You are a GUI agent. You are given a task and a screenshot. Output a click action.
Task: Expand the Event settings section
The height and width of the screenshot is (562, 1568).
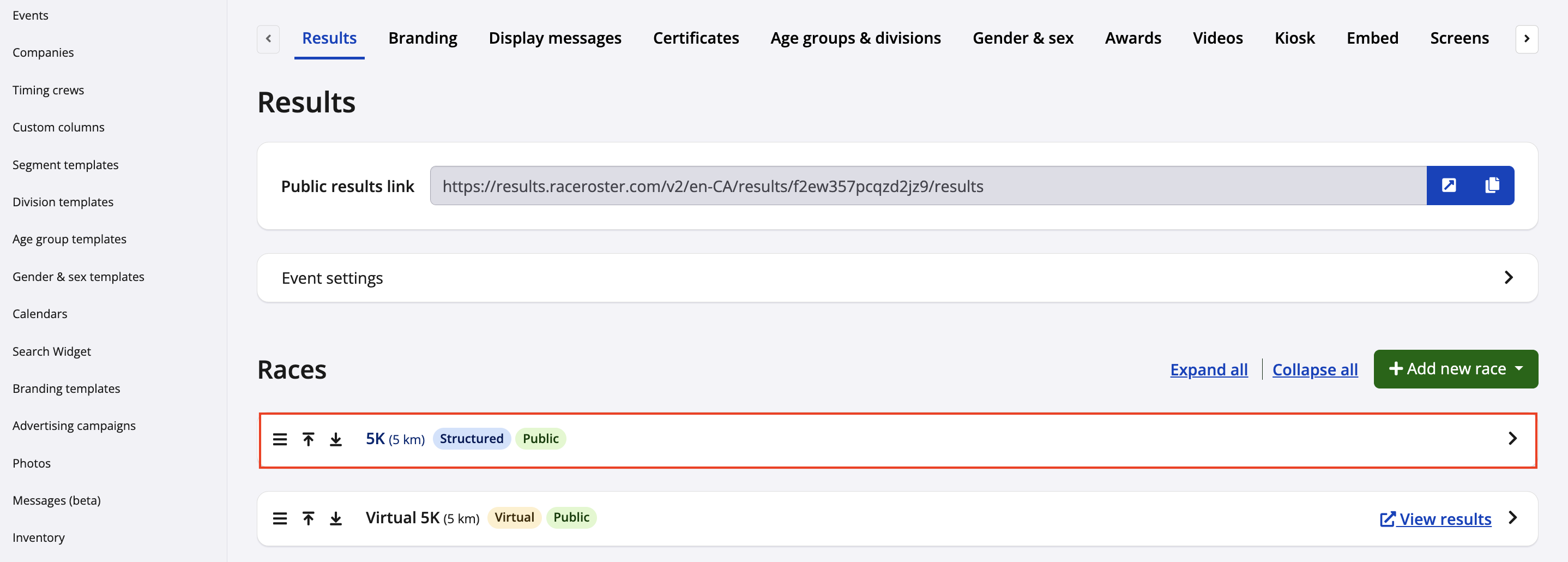(1507, 278)
